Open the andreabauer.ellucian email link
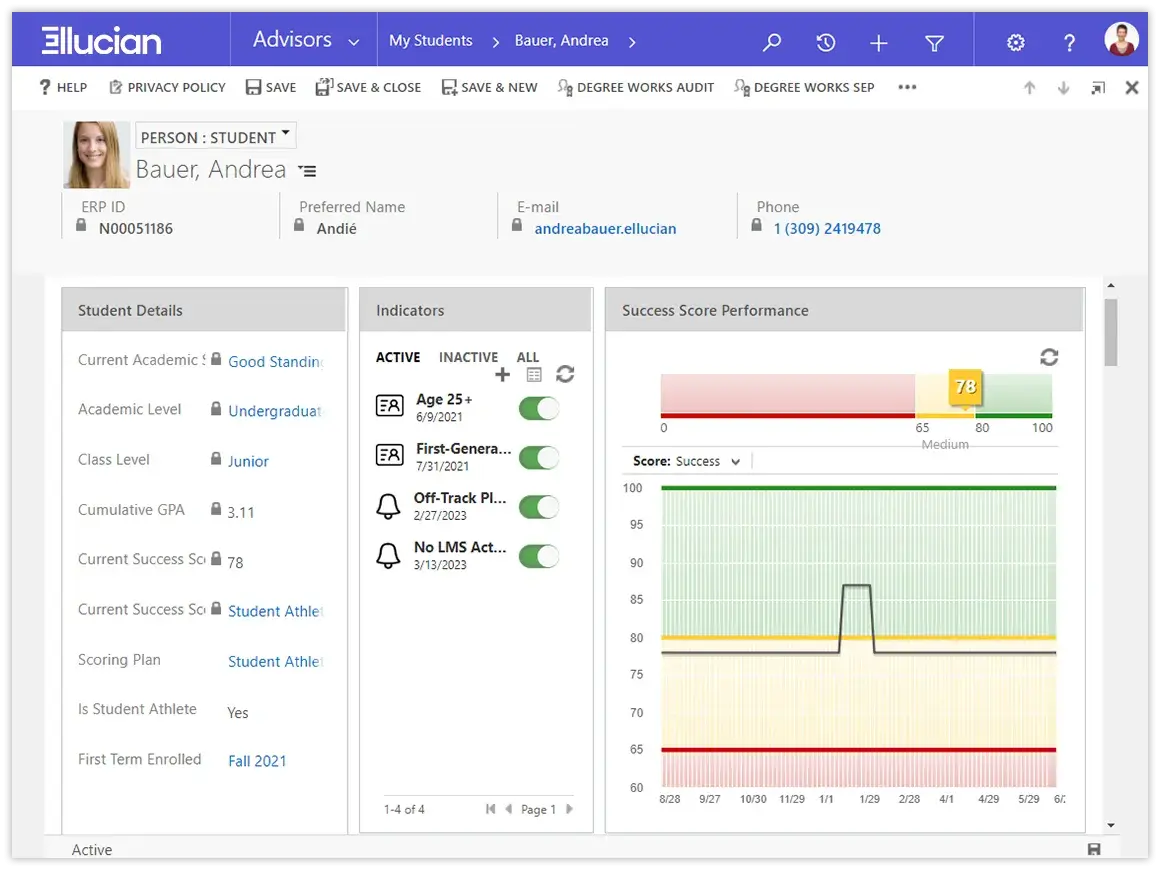The image size is (1160, 870). (x=605, y=229)
